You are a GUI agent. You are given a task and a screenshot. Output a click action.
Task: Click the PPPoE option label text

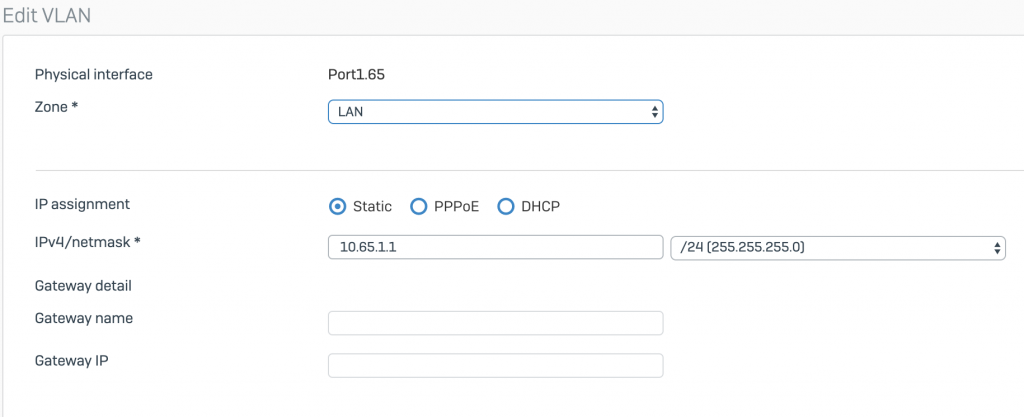(x=456, y=207)
